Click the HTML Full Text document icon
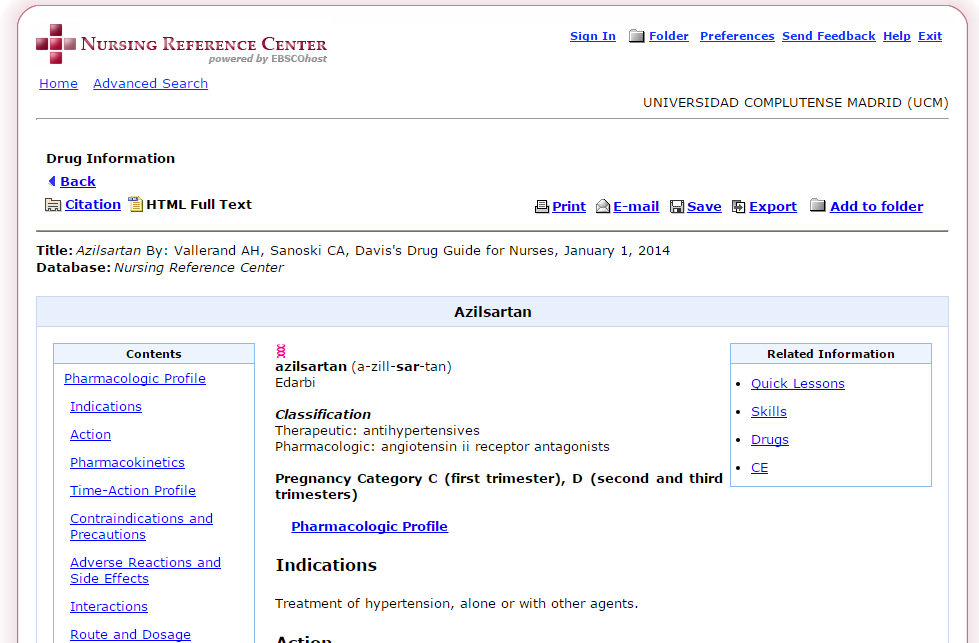979x643 pixels. click(x=135, y=204)
